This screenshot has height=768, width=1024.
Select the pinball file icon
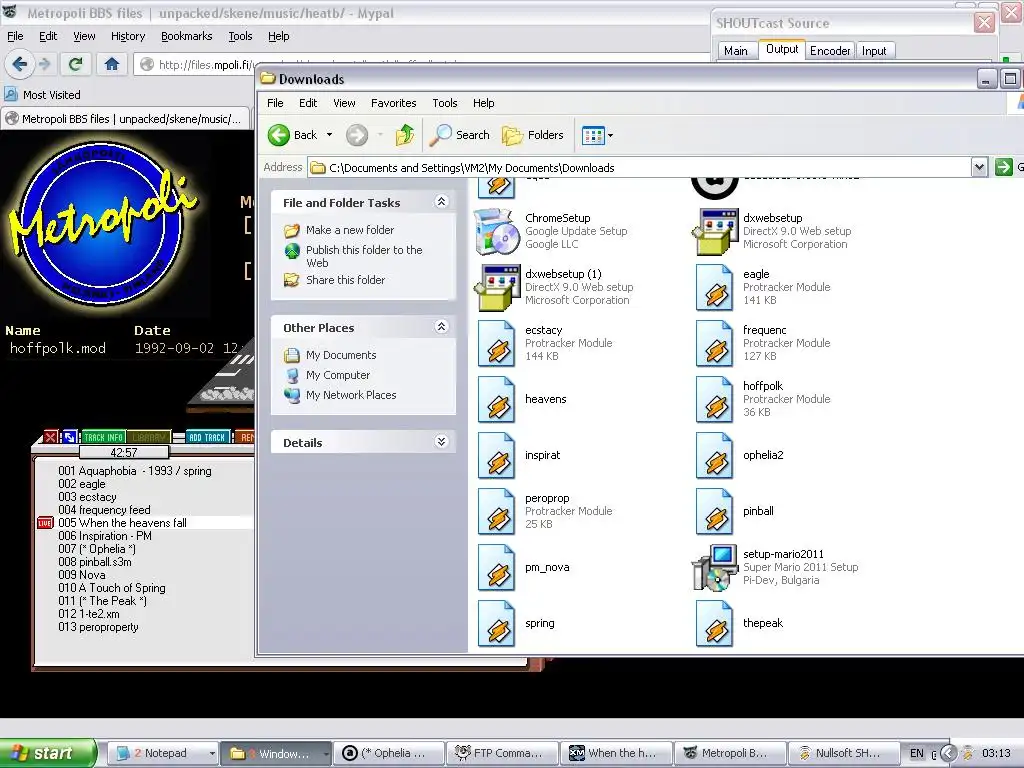tap(714, 511)
